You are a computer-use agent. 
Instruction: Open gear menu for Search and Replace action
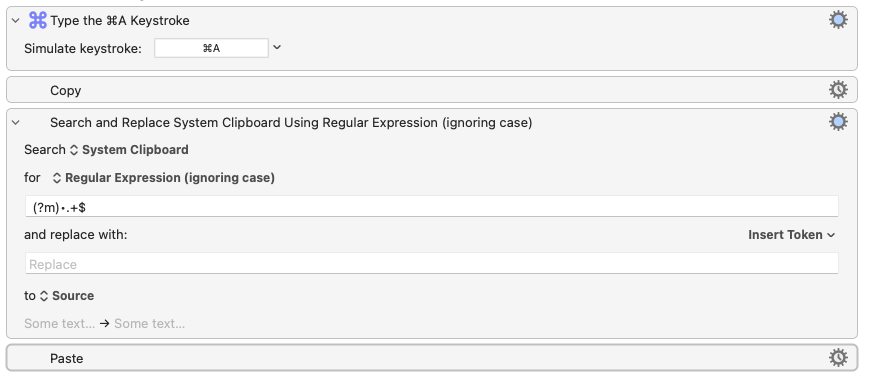pyautogui.click(x=838, y=122)
